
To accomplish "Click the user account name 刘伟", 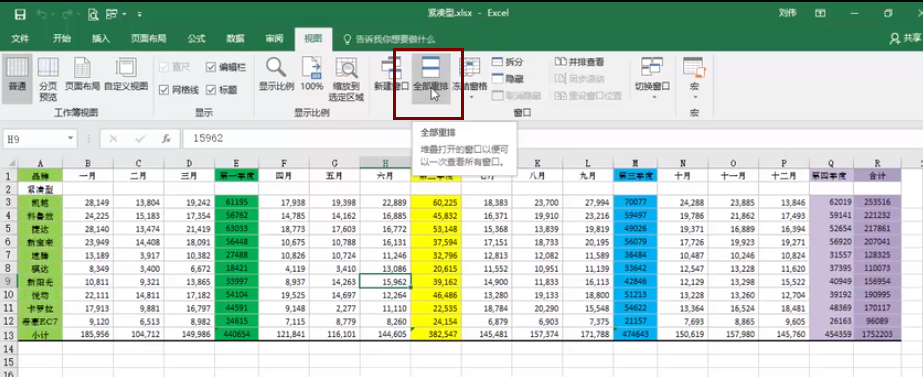I will click(788, 14).
